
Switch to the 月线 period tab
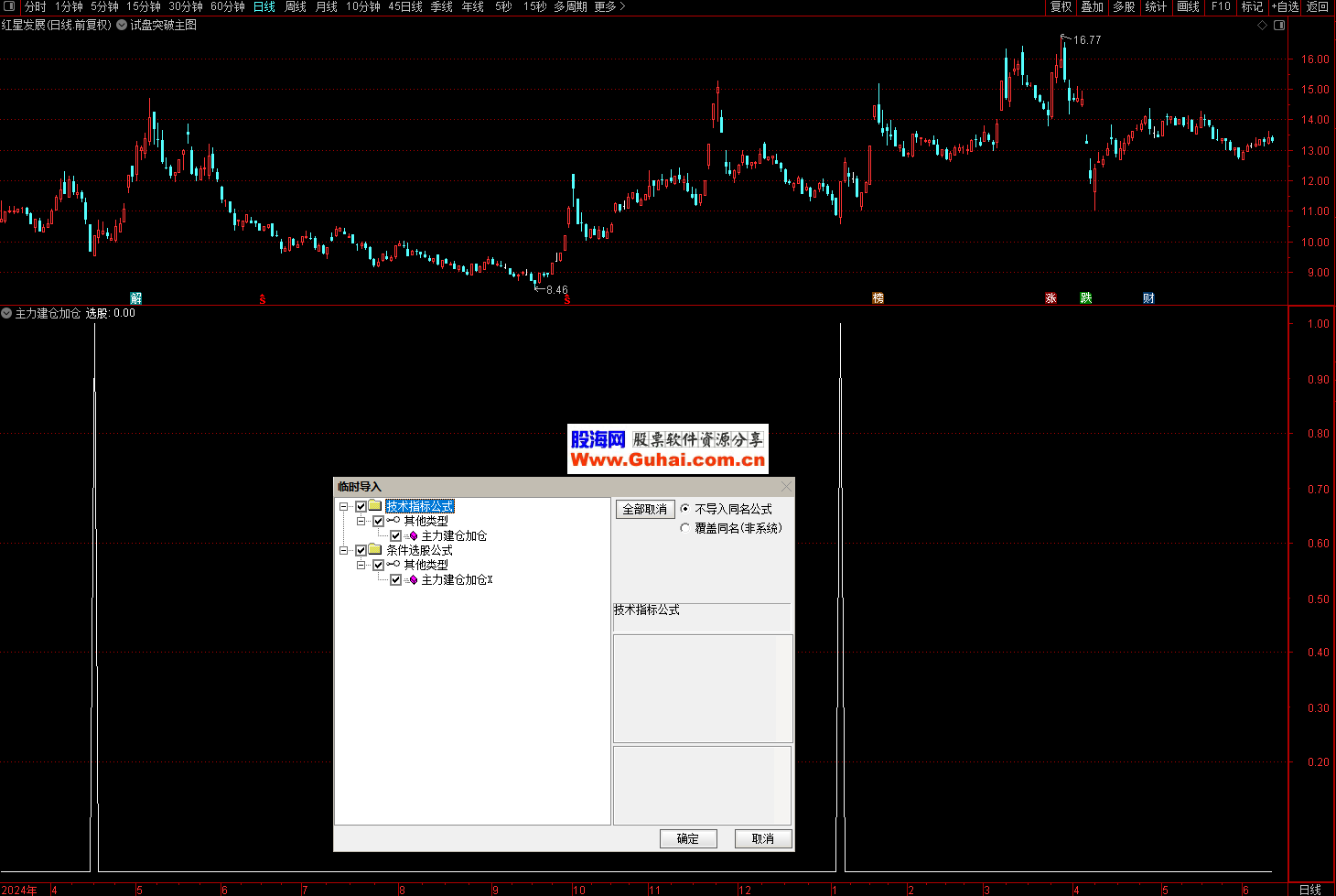pos(327,6)
